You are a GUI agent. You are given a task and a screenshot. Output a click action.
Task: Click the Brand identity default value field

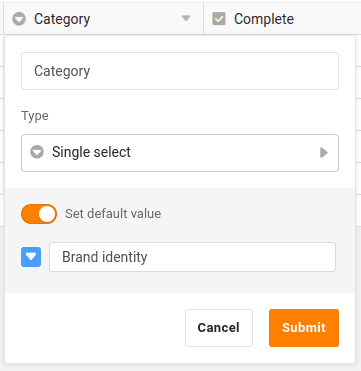192,257
